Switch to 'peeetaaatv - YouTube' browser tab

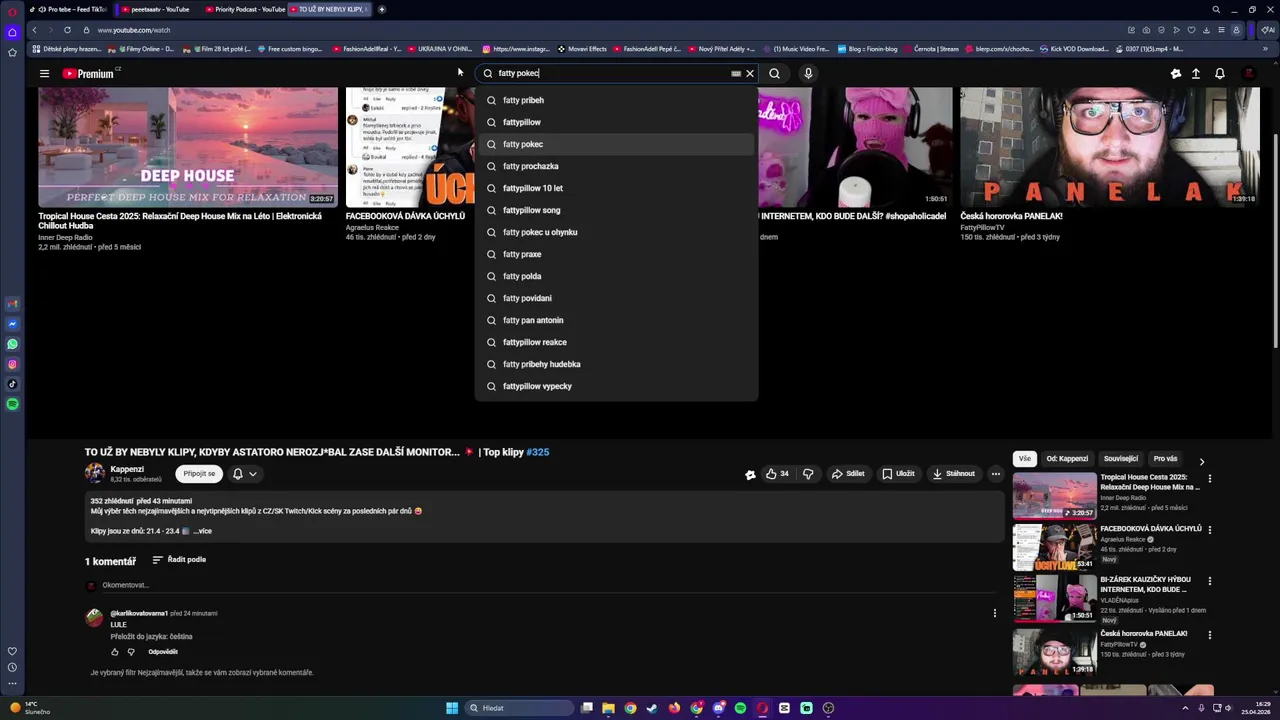[158, 9]
